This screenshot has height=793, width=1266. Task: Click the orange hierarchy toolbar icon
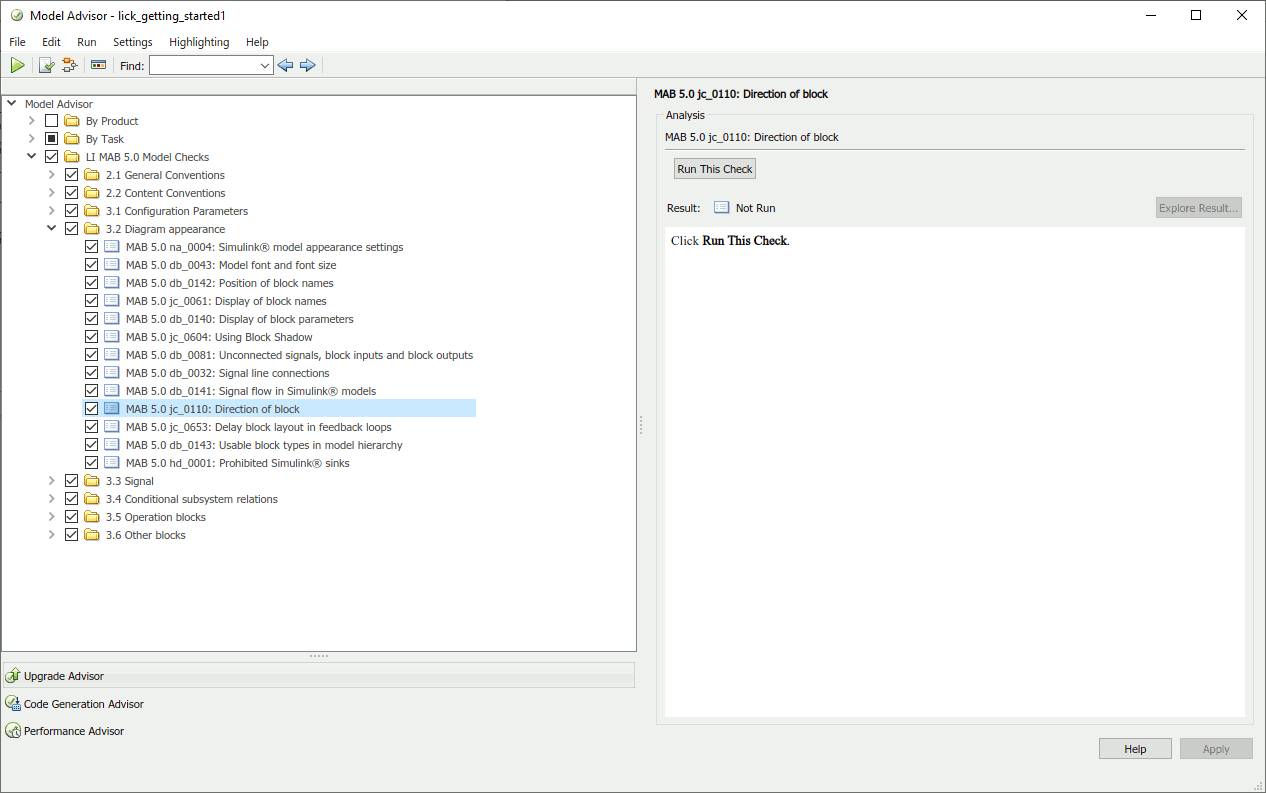69,65
